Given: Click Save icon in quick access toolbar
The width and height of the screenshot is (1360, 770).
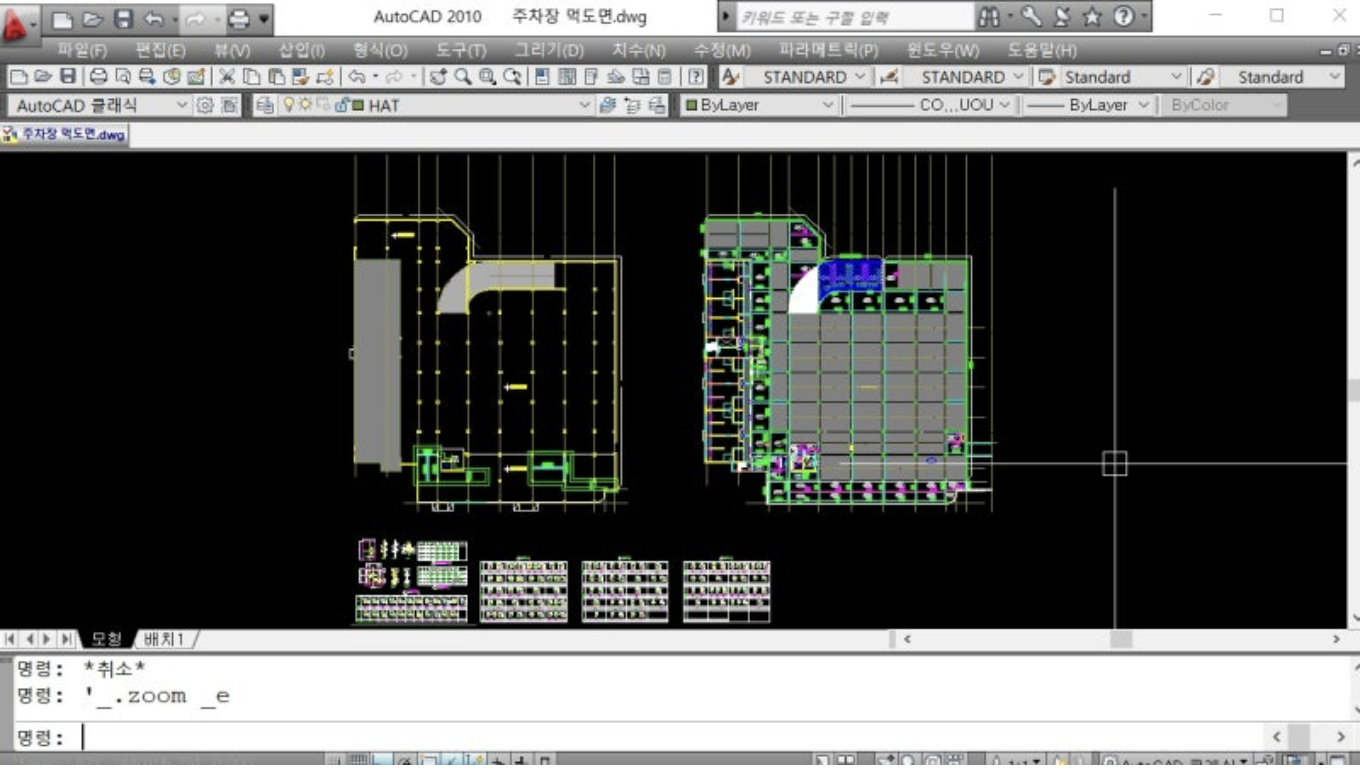Looking at the screenshot, I should click(122, 18).
